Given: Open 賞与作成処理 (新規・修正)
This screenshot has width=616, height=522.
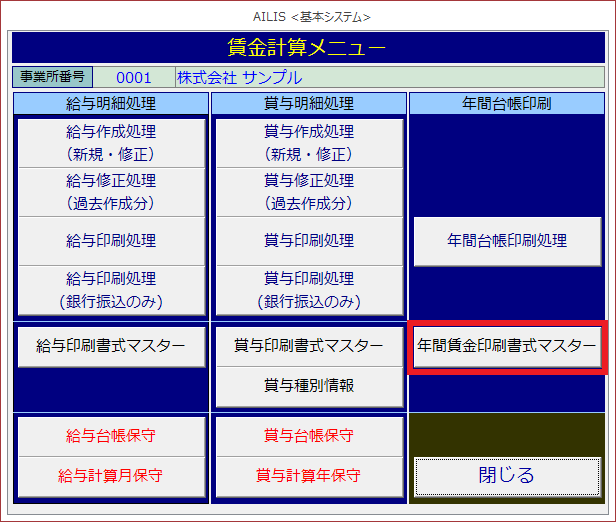Looking at the screenshot, I should pos(309,142).
